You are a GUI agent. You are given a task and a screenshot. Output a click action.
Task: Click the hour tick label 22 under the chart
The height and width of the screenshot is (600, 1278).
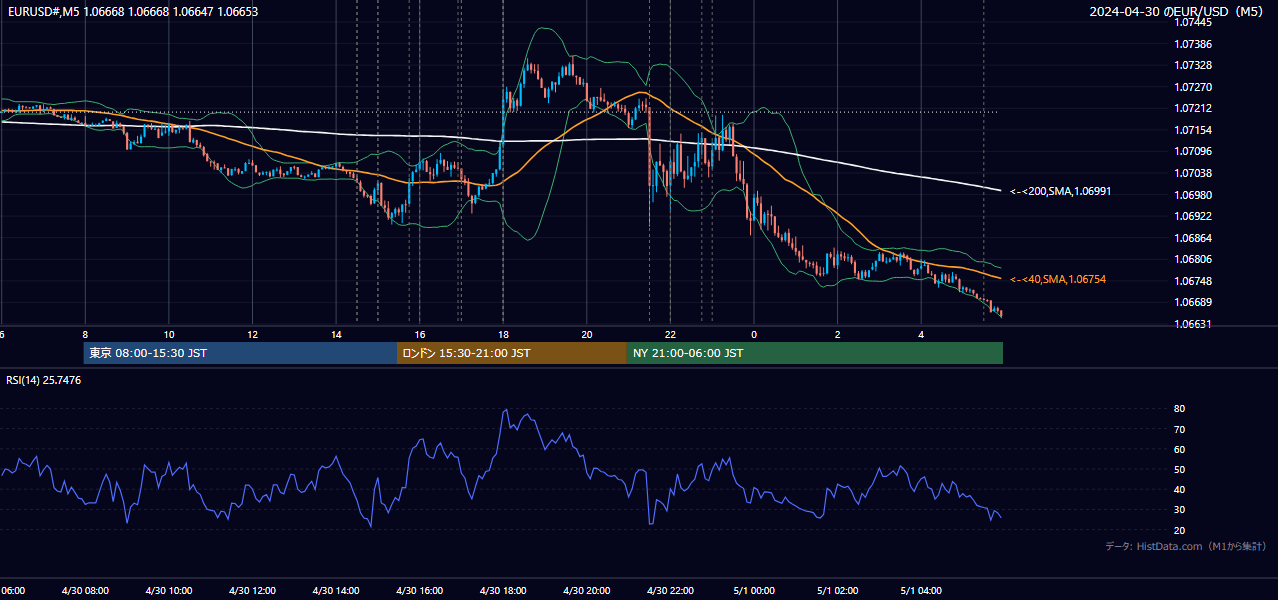coord(670,334)
